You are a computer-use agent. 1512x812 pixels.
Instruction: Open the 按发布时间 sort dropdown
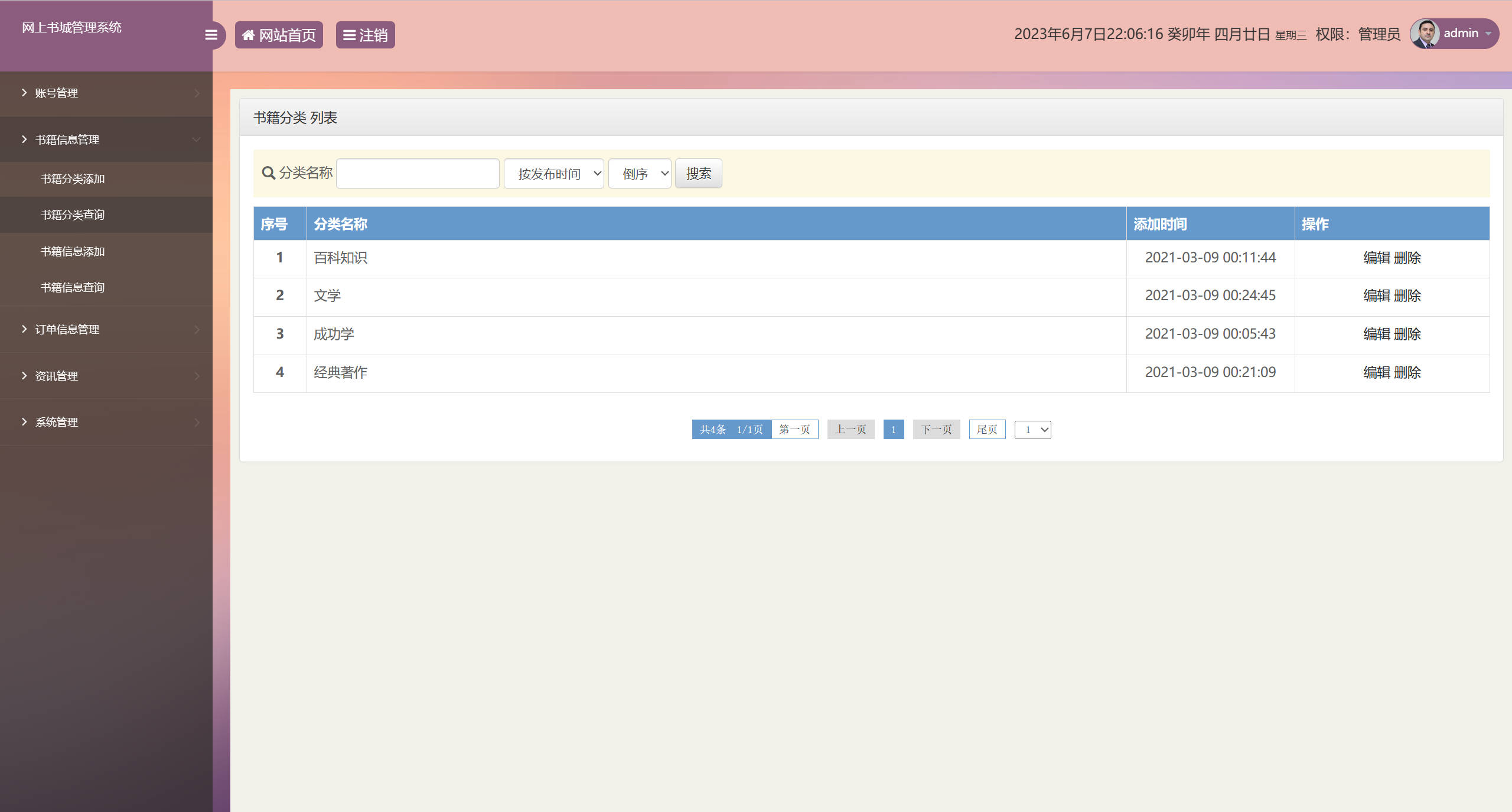click(553, 174)
